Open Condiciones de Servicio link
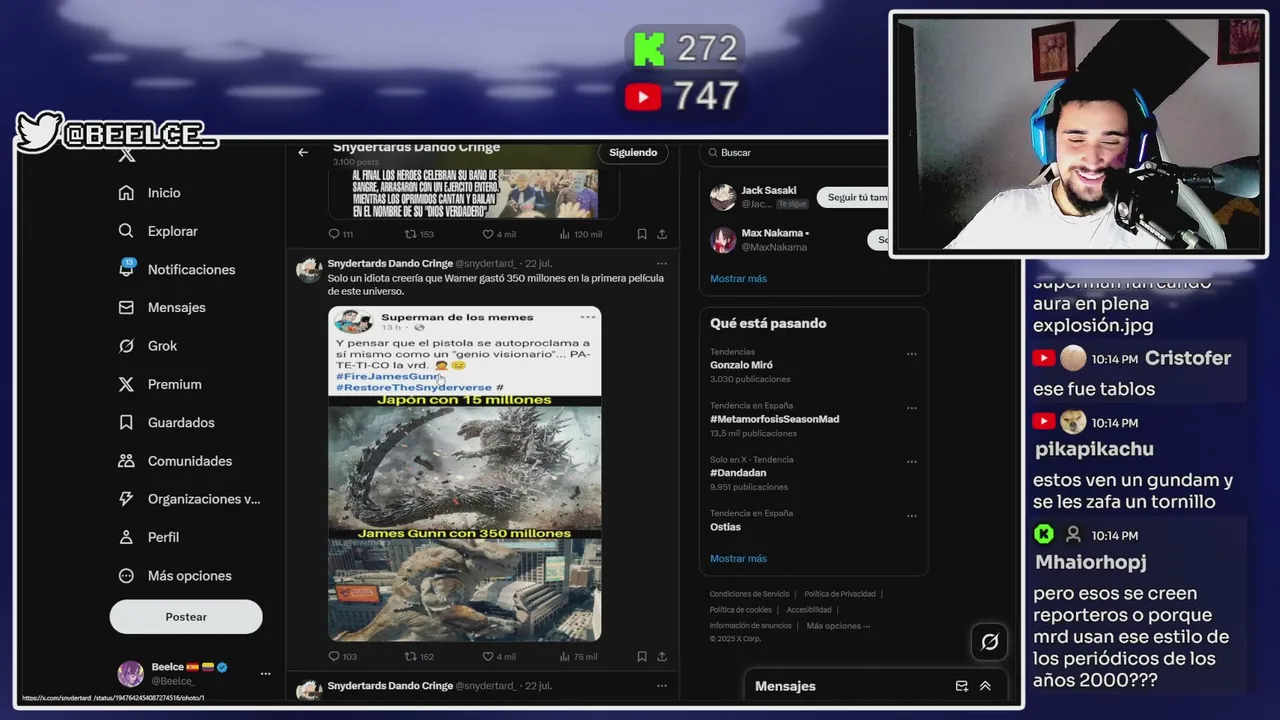Image resolution: width=1280 pixels, height=720 pixels. pos(749,594)
